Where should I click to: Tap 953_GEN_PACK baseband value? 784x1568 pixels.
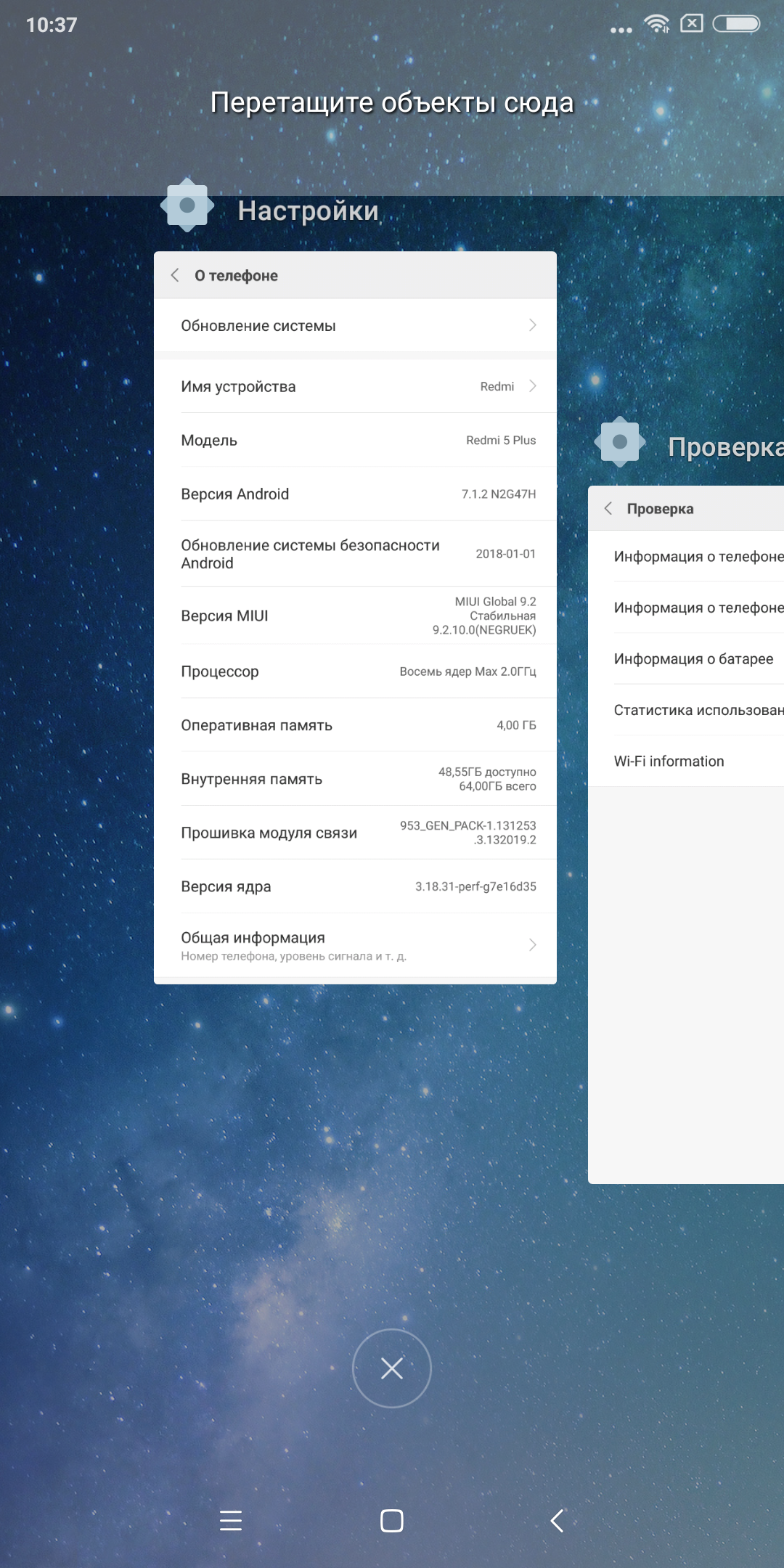[468, 833]
